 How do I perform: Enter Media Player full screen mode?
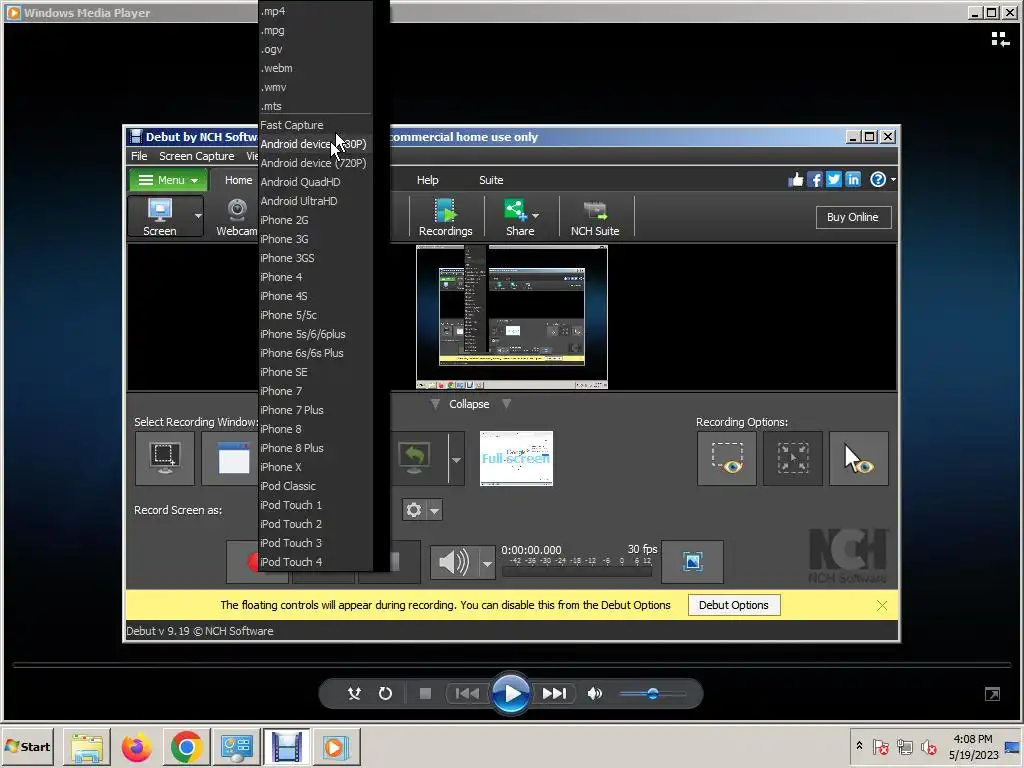tap(993, 694)
